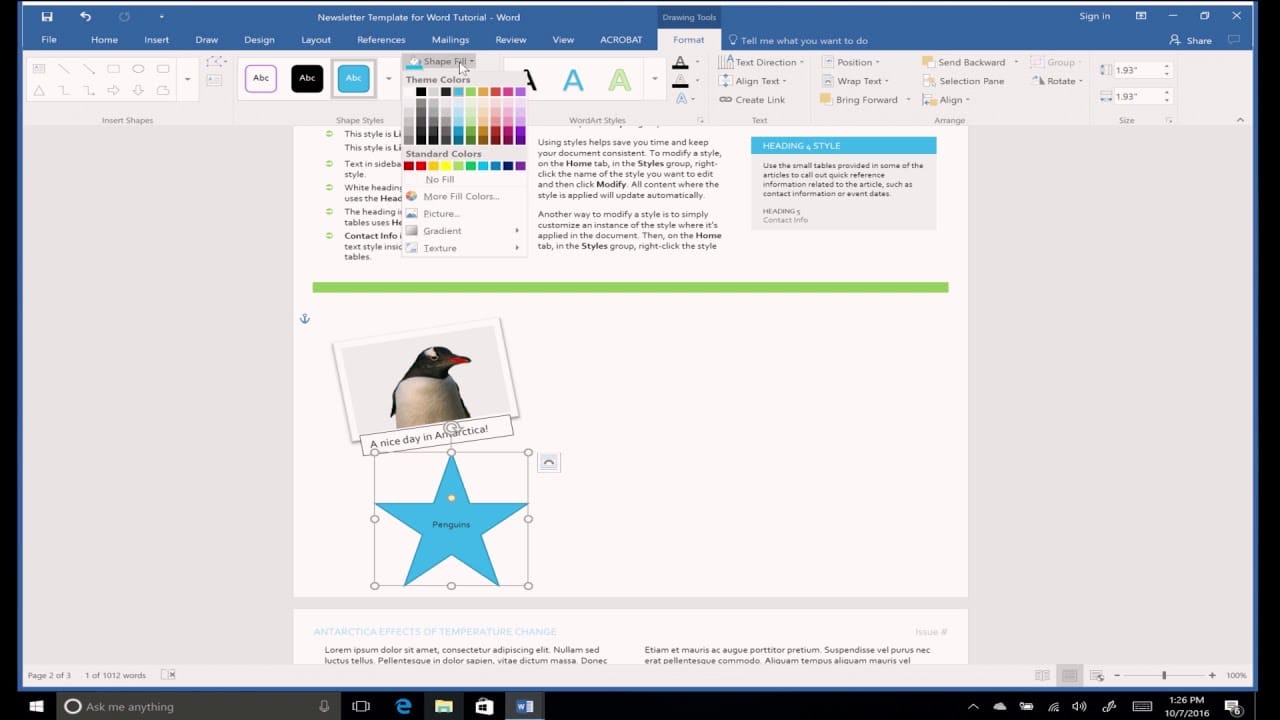Switch to Read Mode view in status bar

pyautogui.click(x=1042, y=676)
